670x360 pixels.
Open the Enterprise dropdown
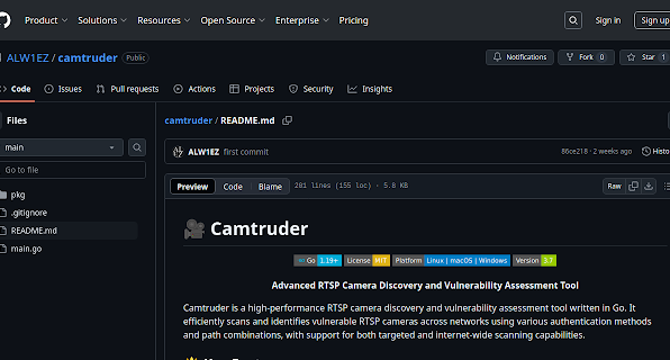click(x=302, y=20)
